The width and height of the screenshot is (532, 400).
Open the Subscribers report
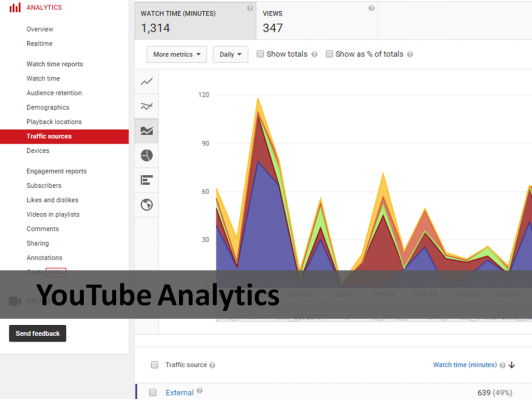[44, 186]
